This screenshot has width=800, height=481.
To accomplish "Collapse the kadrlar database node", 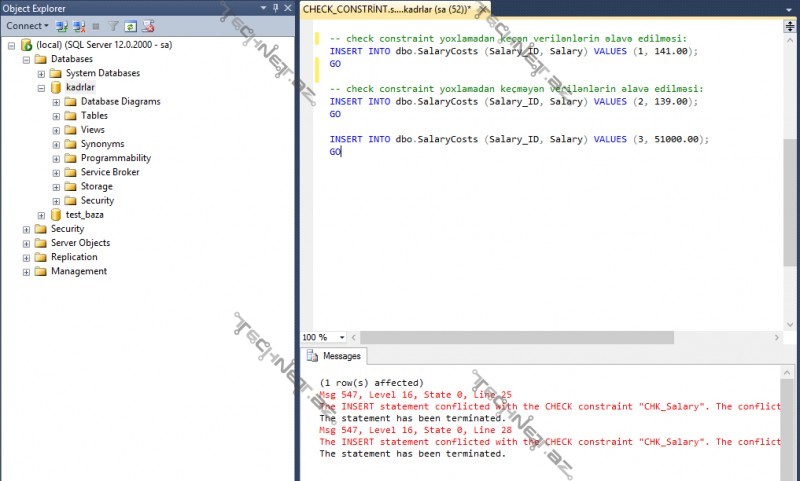I will [41, 88].
